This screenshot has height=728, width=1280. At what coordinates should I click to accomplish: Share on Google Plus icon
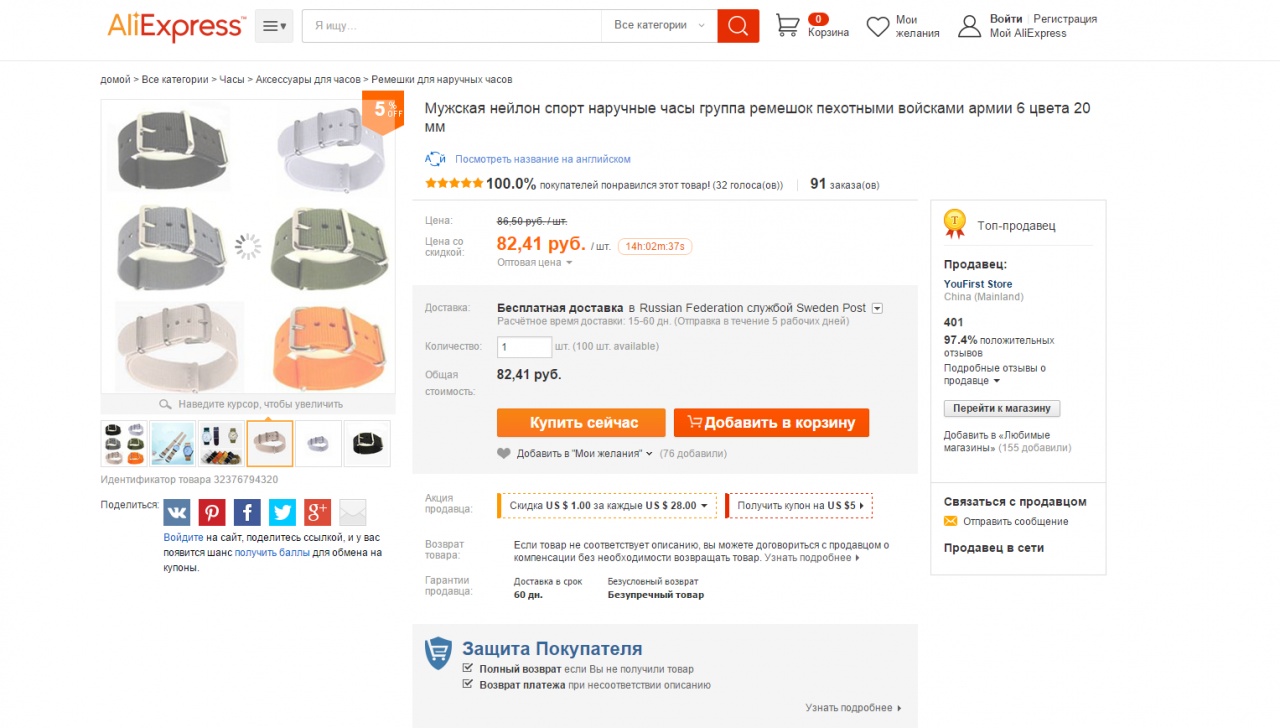[x=317, y=513]
